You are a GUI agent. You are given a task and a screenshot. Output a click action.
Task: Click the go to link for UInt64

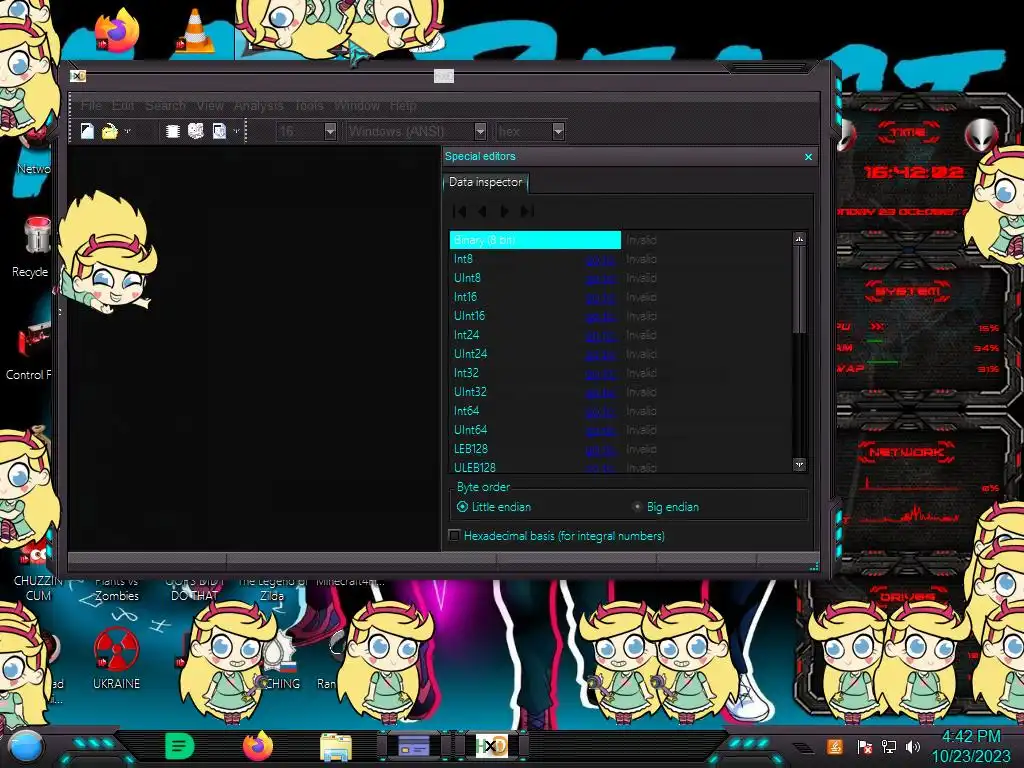click(601, 430)
